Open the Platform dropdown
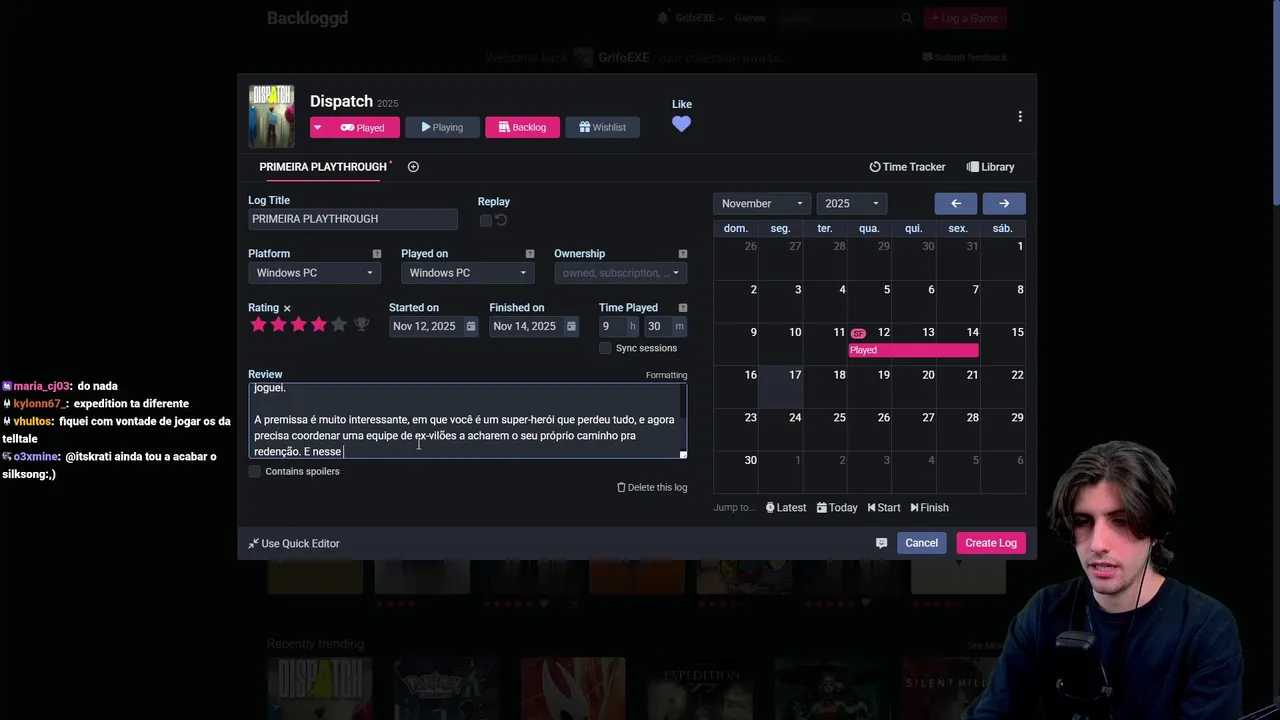This screenshot has width=1280, height=720. point(313,273)
